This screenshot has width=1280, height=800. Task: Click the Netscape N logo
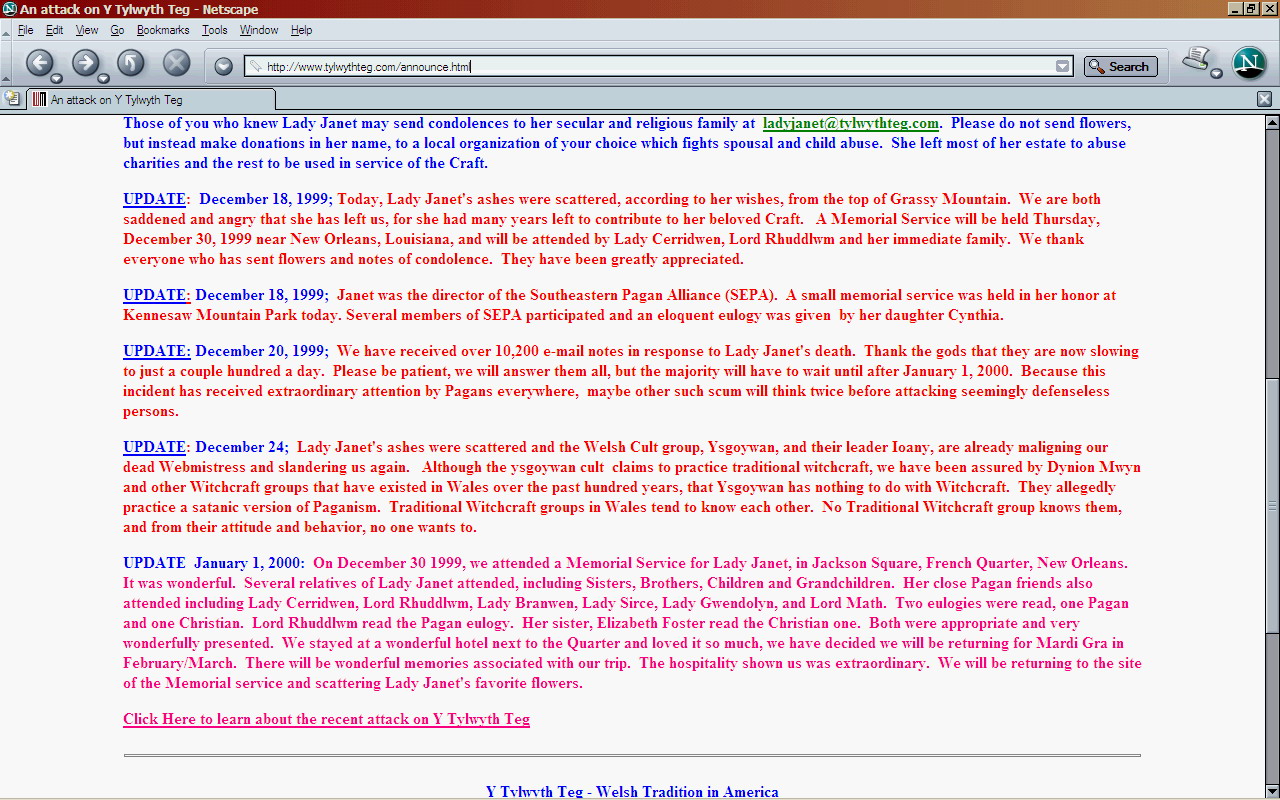click(1249, 63)
